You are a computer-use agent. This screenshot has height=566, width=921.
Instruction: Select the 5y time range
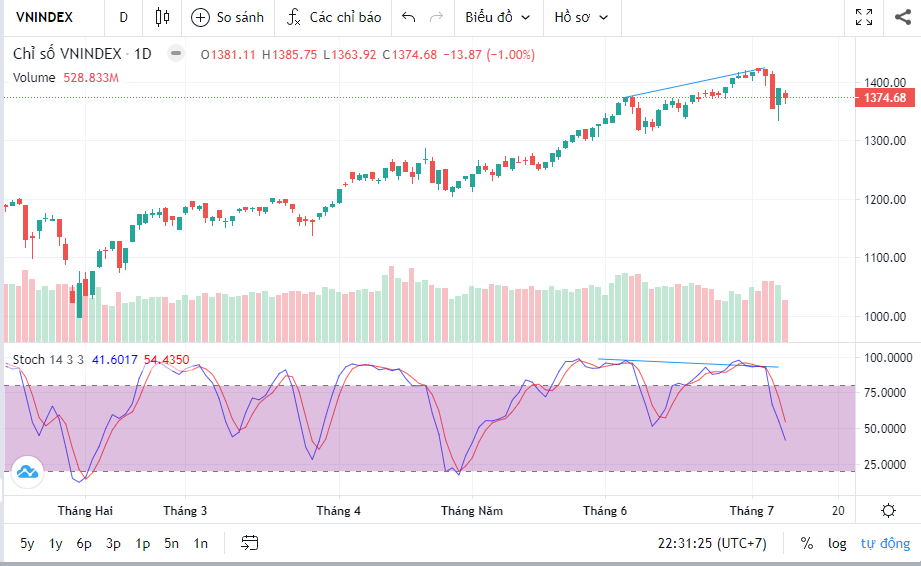coord(27,543)
